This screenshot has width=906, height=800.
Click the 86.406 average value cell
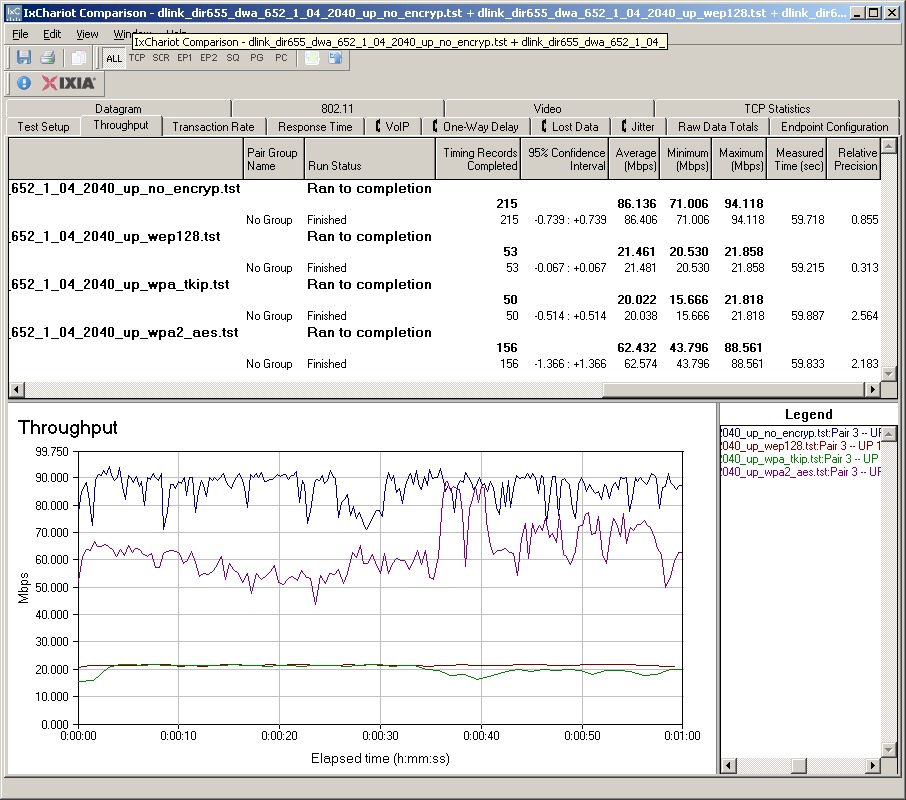(640, 220)
